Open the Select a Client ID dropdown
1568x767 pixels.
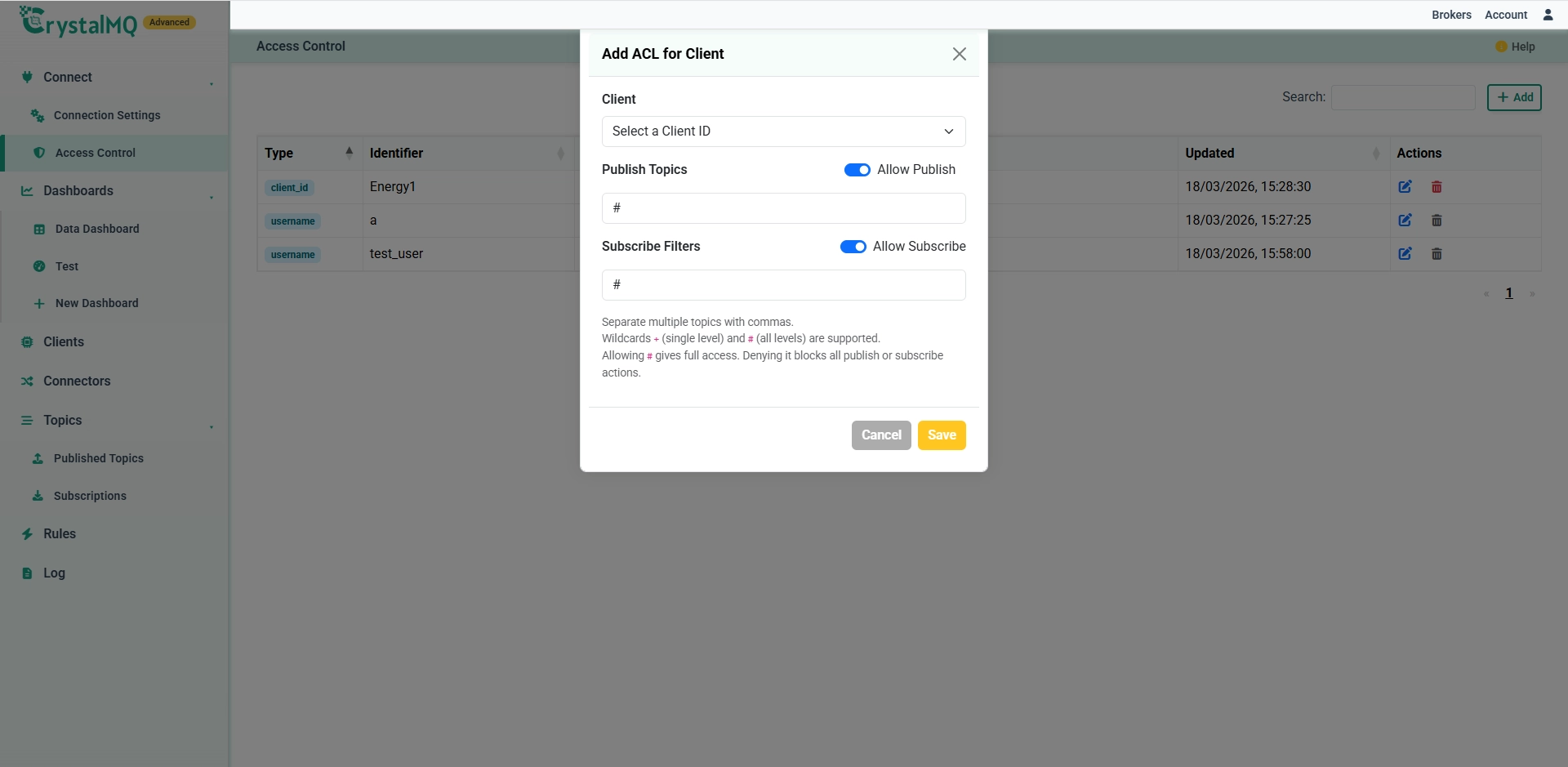[783, 132]
